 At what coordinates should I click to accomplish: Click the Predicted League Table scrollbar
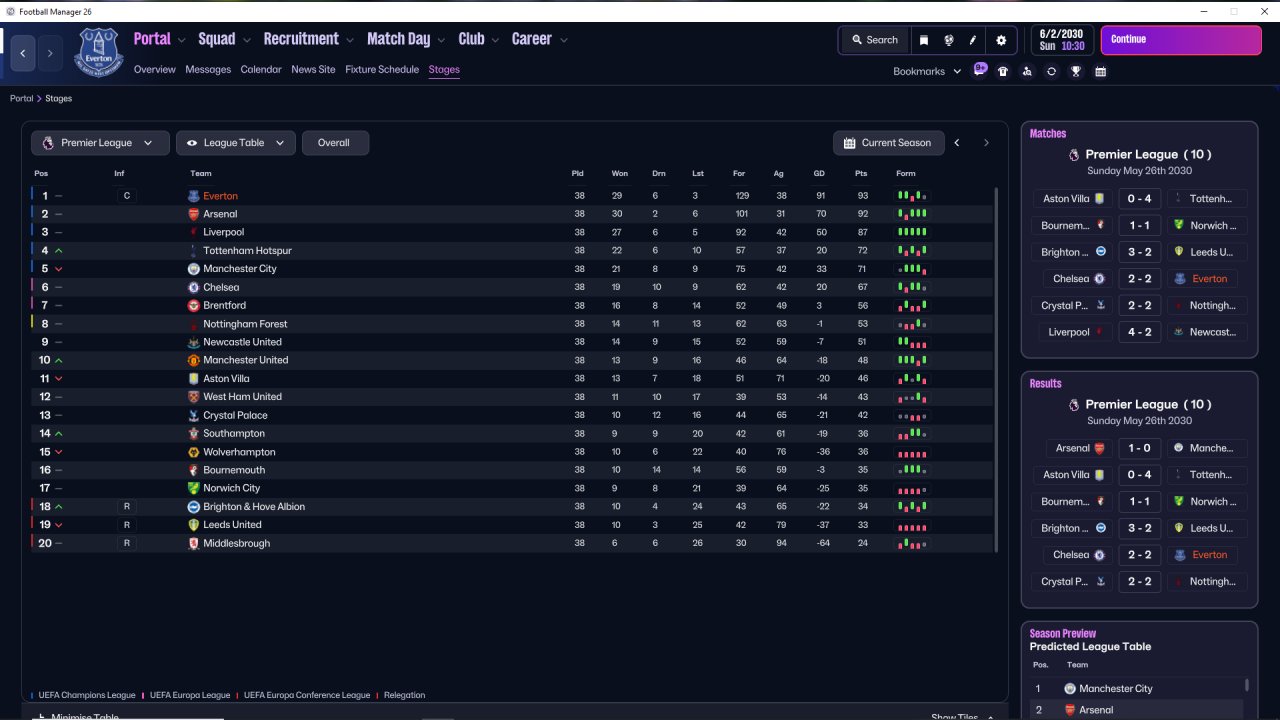(x=1246, y=685)
